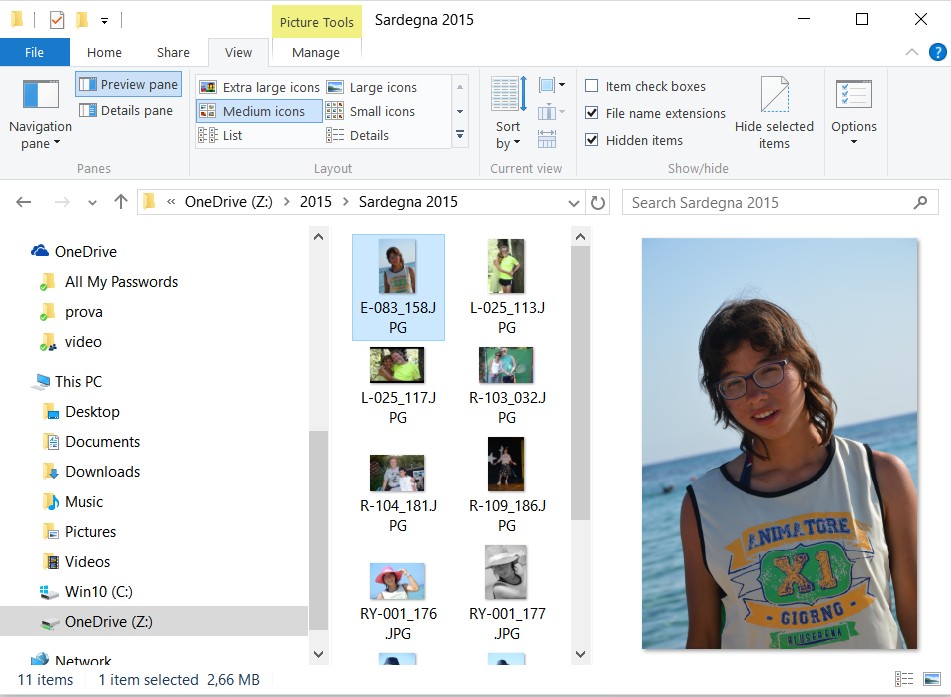This screenshot has width=951, height=697.
Task: Expand the layout gallery more arrow
Action: point(460,134)
